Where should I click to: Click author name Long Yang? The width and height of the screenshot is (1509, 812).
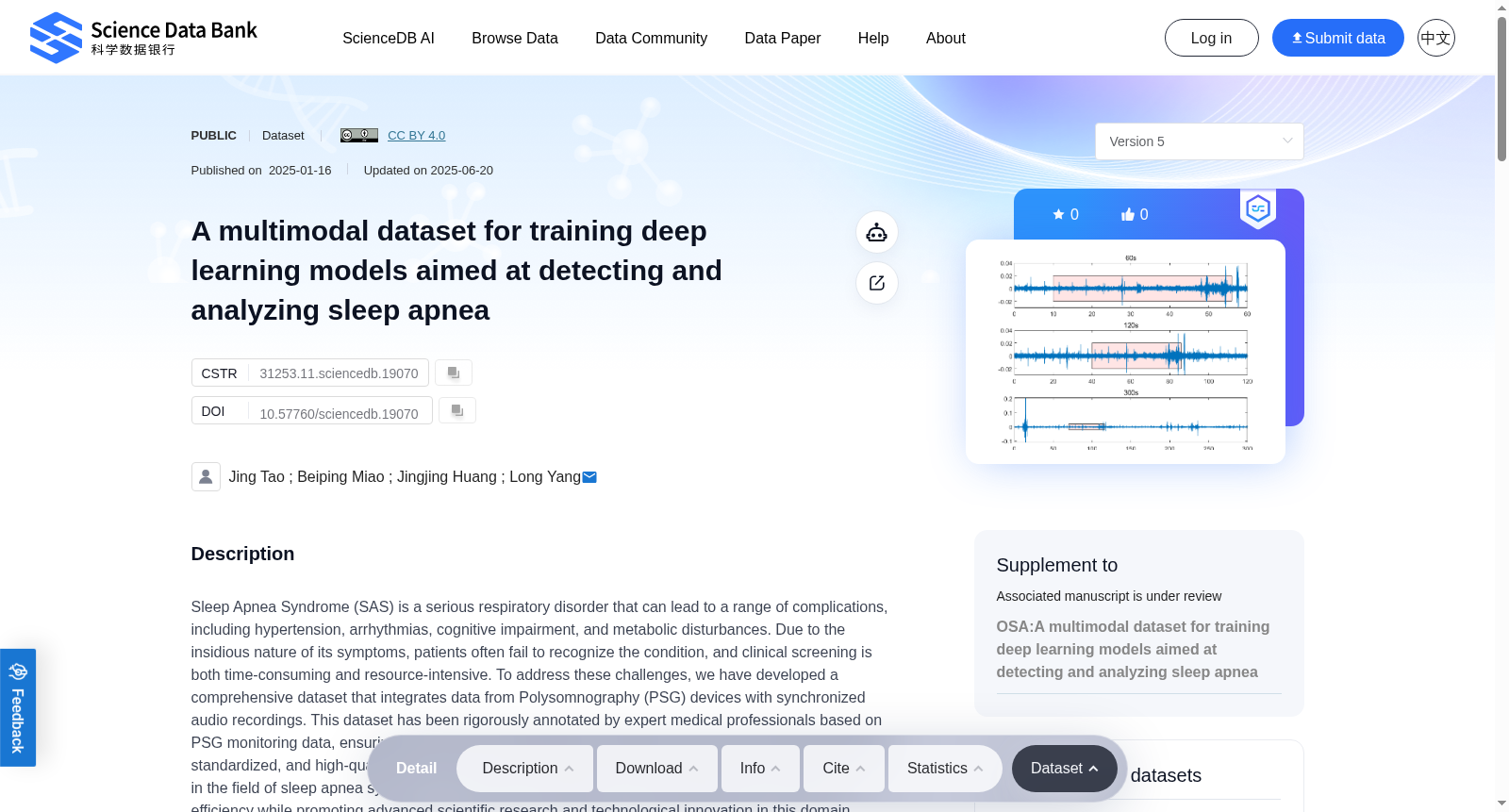click(545, 477)
